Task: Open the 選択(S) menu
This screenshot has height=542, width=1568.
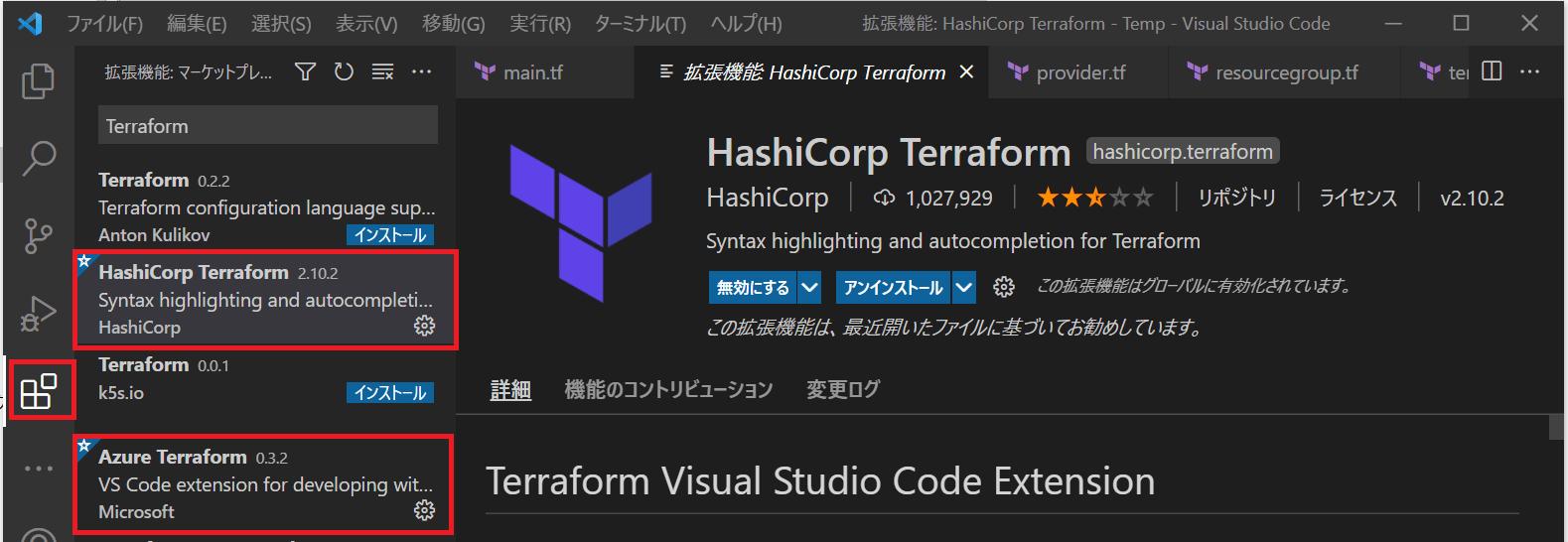Action: pos(281,23)
